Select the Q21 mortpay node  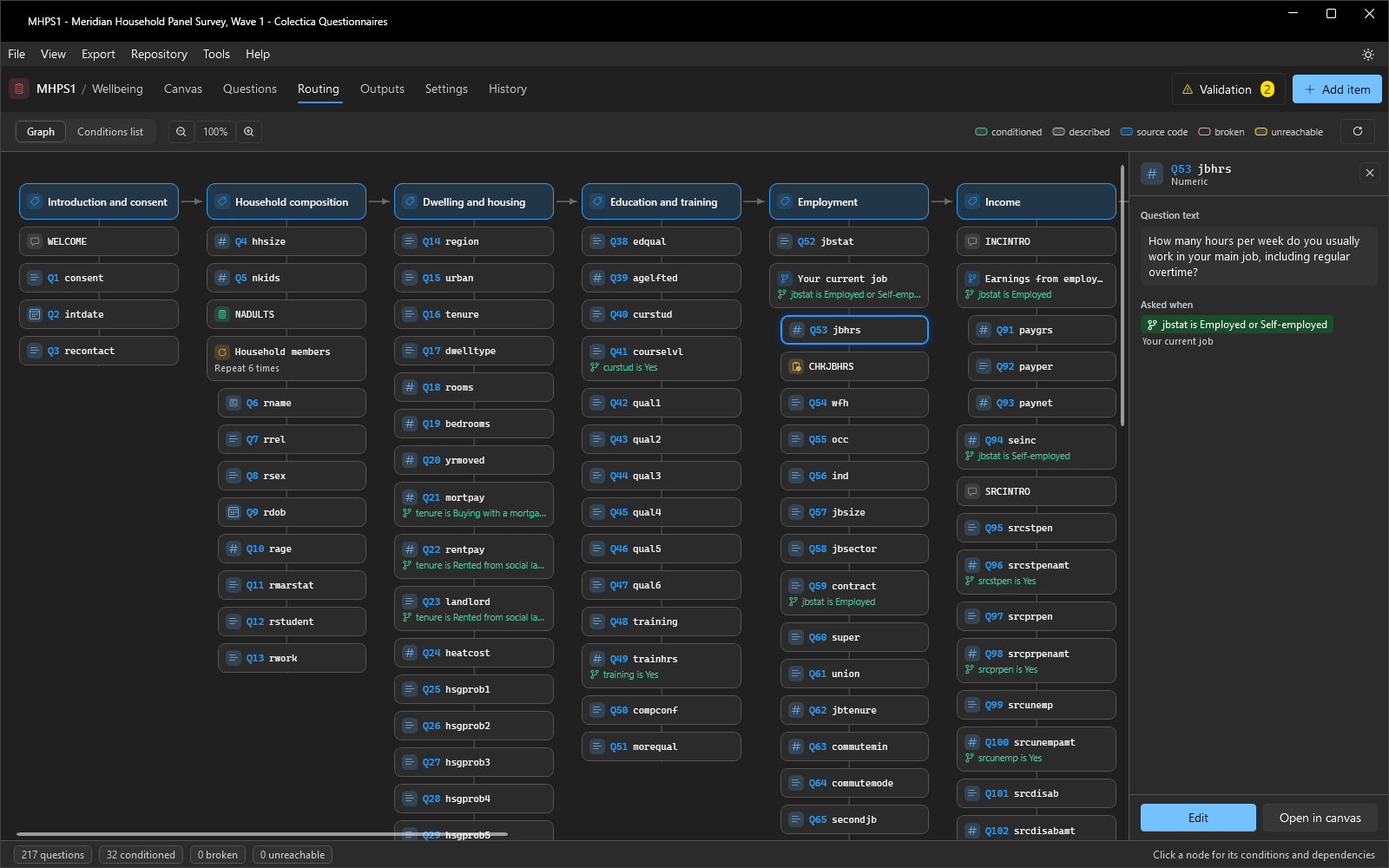tap(474, 504)
